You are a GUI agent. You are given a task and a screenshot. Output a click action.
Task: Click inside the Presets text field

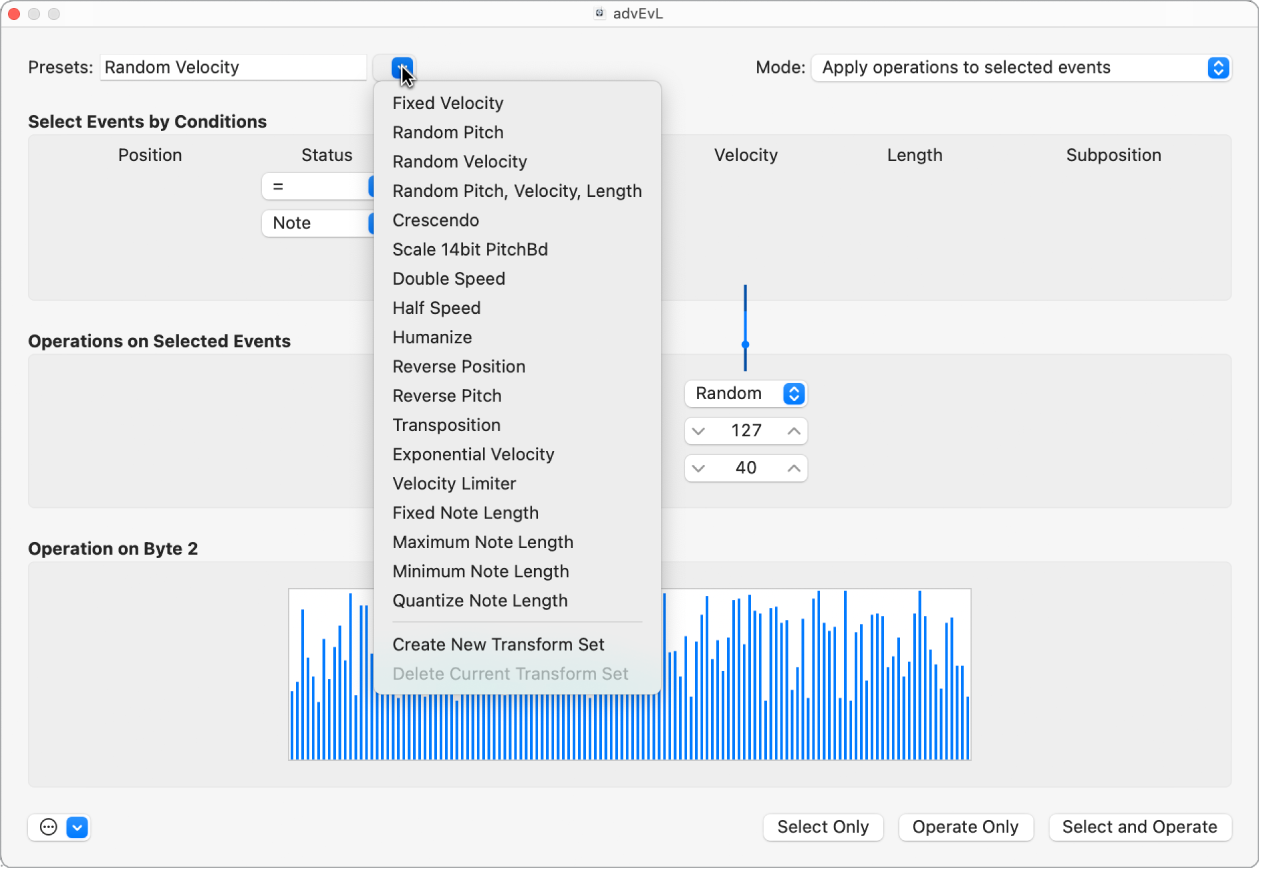pos(232,67)
